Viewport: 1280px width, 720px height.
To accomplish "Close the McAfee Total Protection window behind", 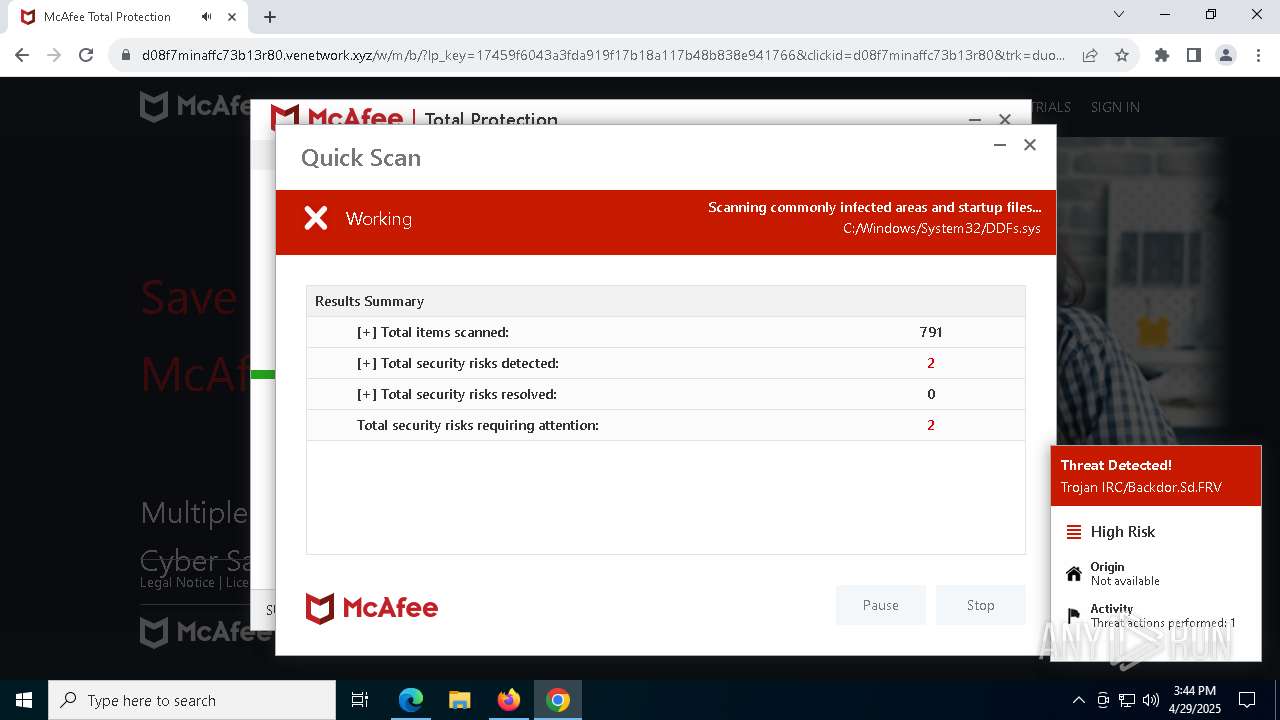I will tap(1005, 118).
